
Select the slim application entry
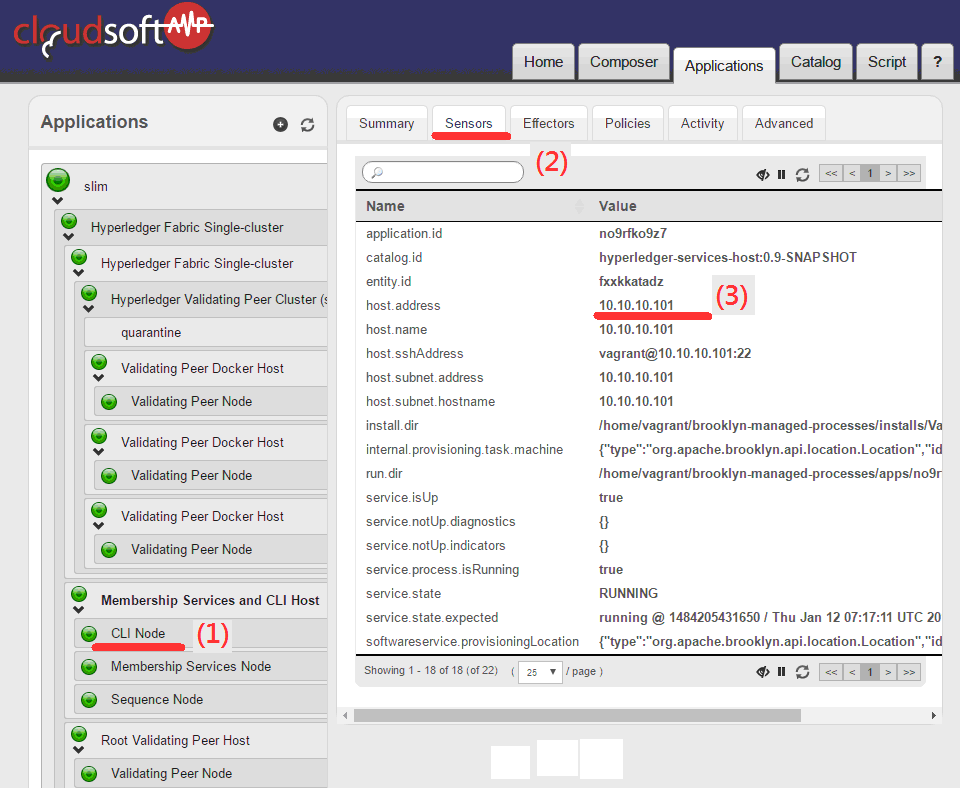96,186
